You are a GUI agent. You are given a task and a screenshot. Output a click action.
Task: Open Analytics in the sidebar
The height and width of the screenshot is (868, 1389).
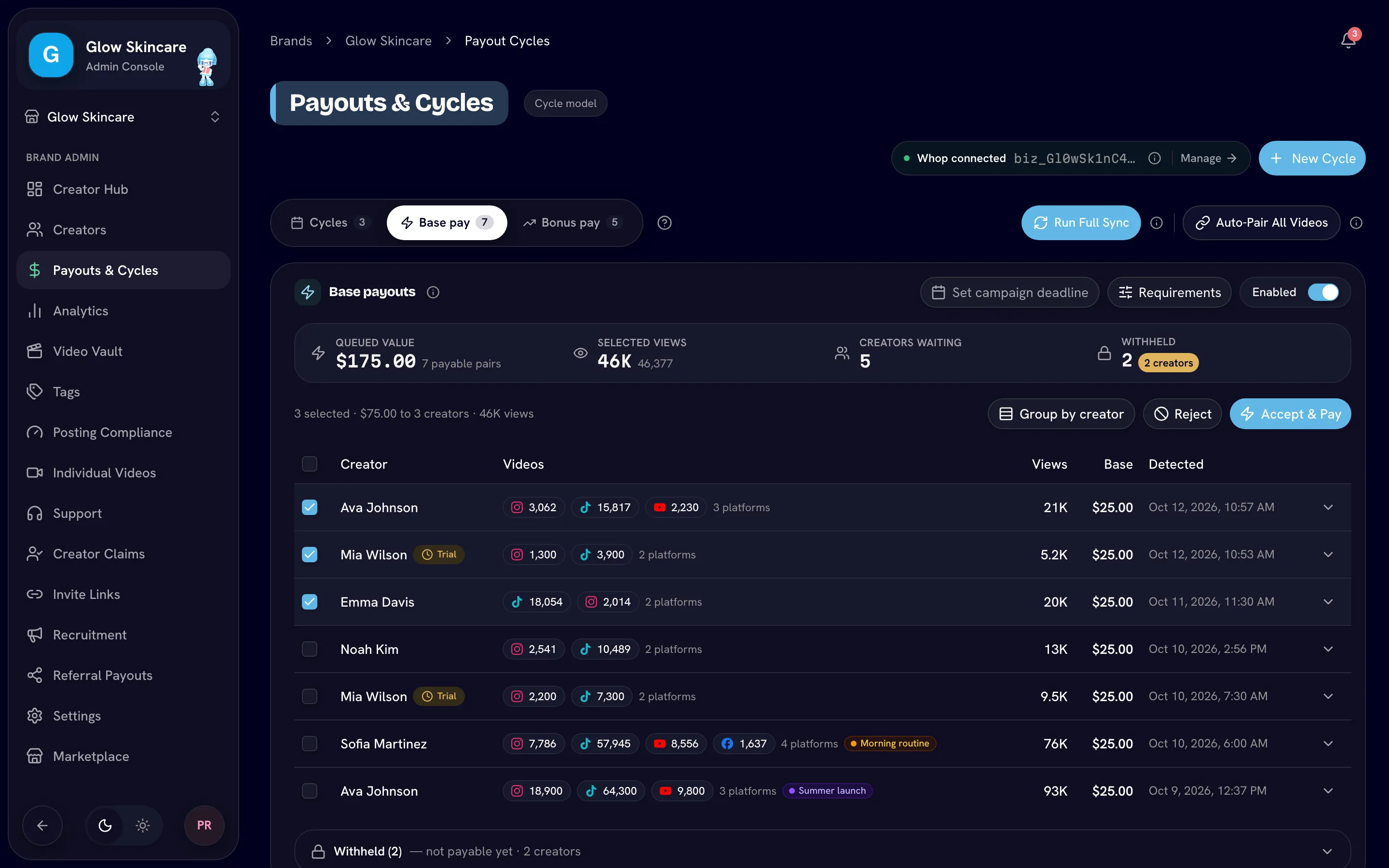[123, 311]
